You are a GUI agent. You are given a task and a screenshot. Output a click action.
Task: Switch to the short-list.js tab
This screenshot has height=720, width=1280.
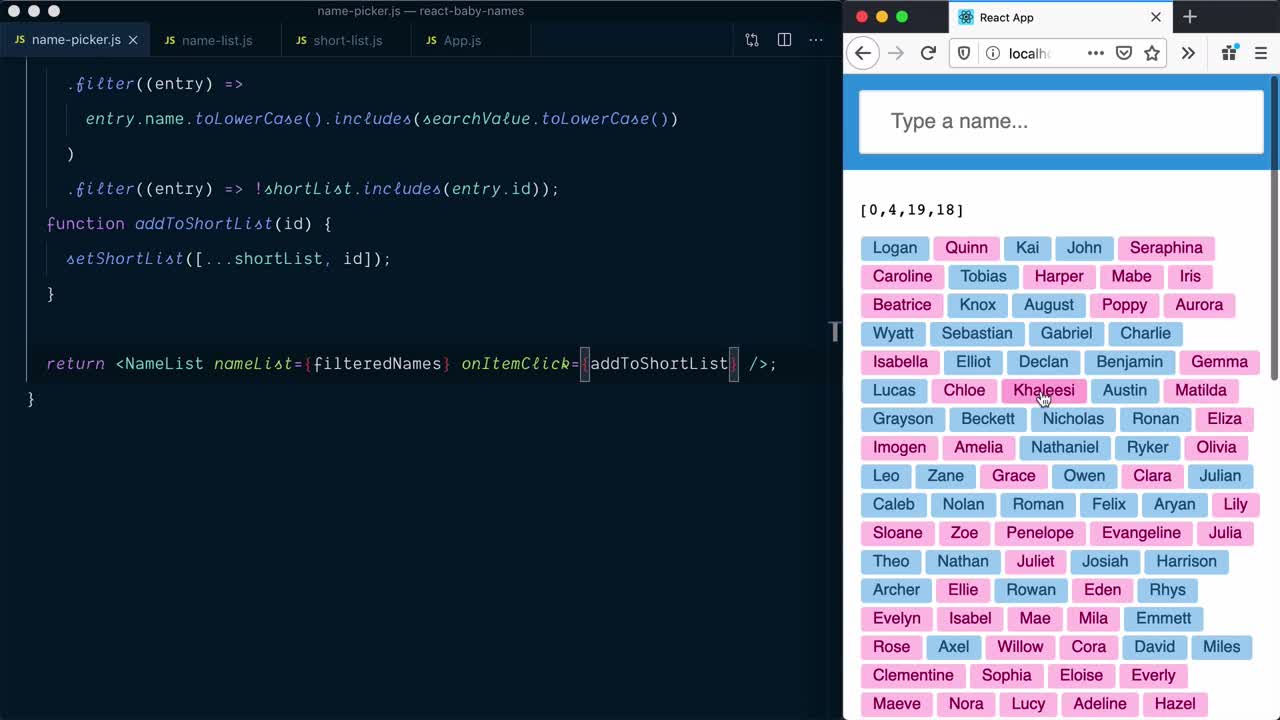pos(347,41)
